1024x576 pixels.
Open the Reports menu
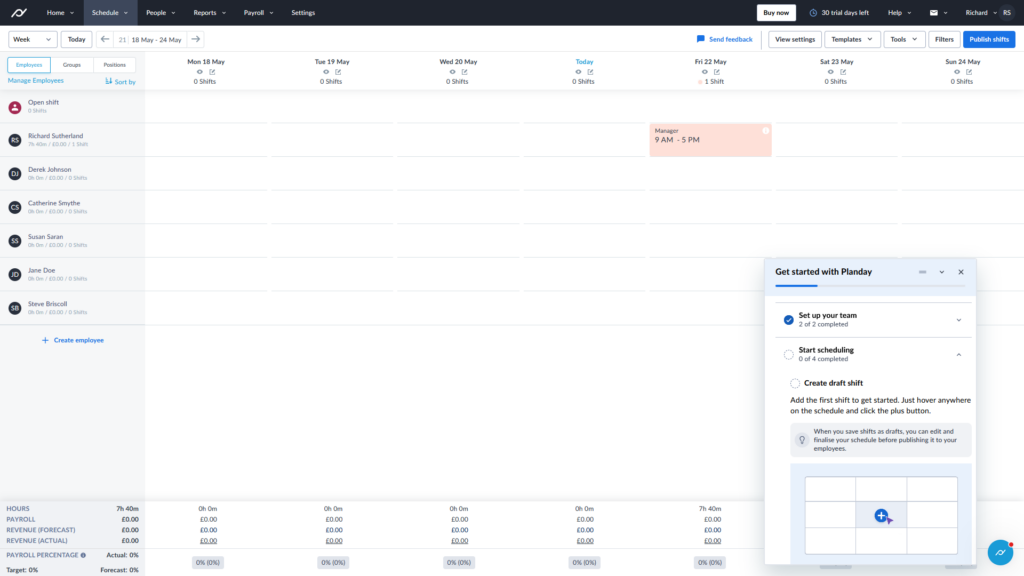[x=210, y=12]
